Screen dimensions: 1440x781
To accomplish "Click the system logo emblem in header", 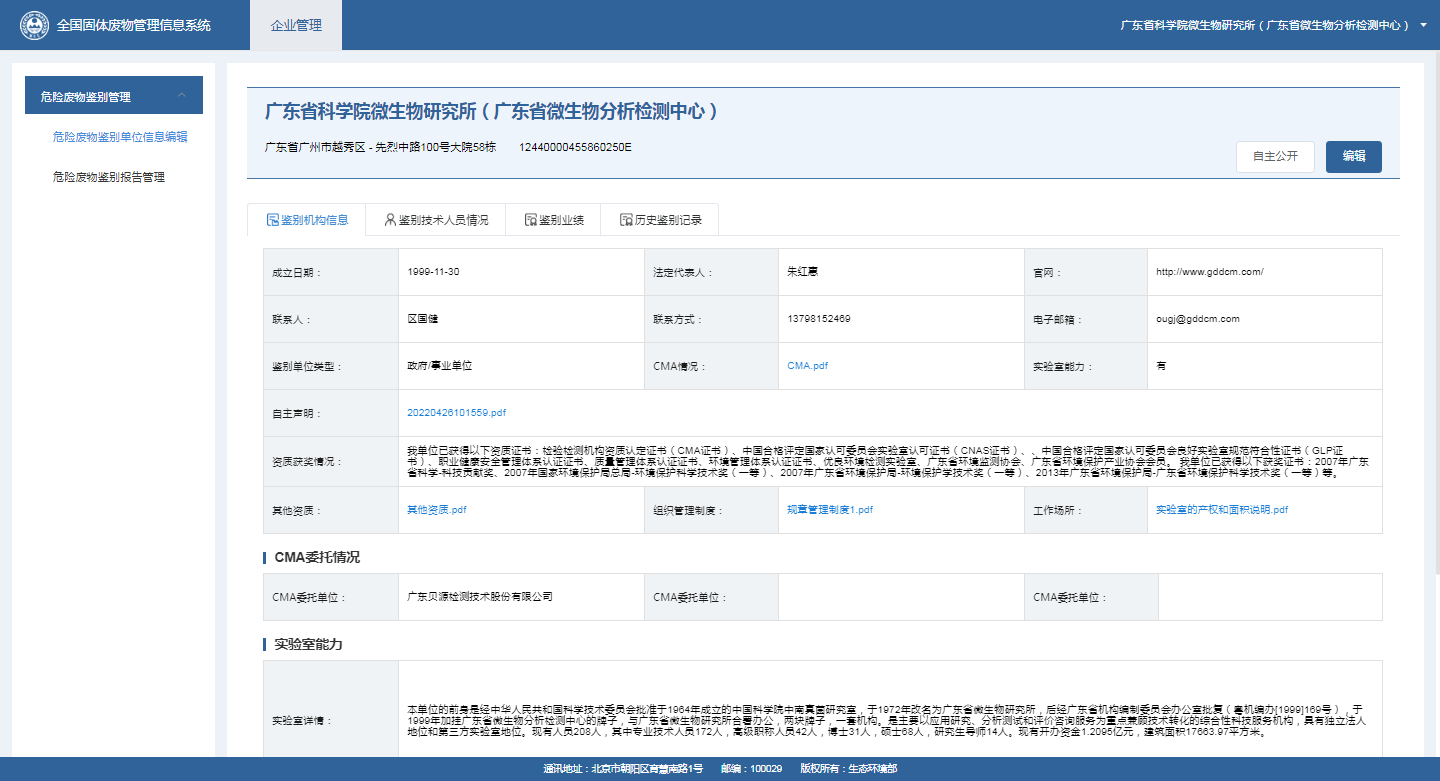I will (x=34, y=25).
